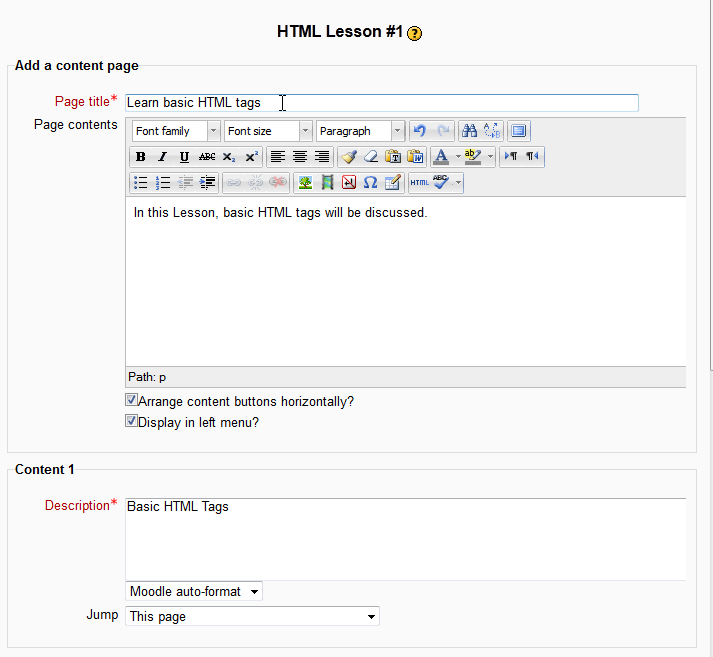Click the Find (binoculars) icon
Viewport: 713px width, 657px height.
tap(468, 131)
